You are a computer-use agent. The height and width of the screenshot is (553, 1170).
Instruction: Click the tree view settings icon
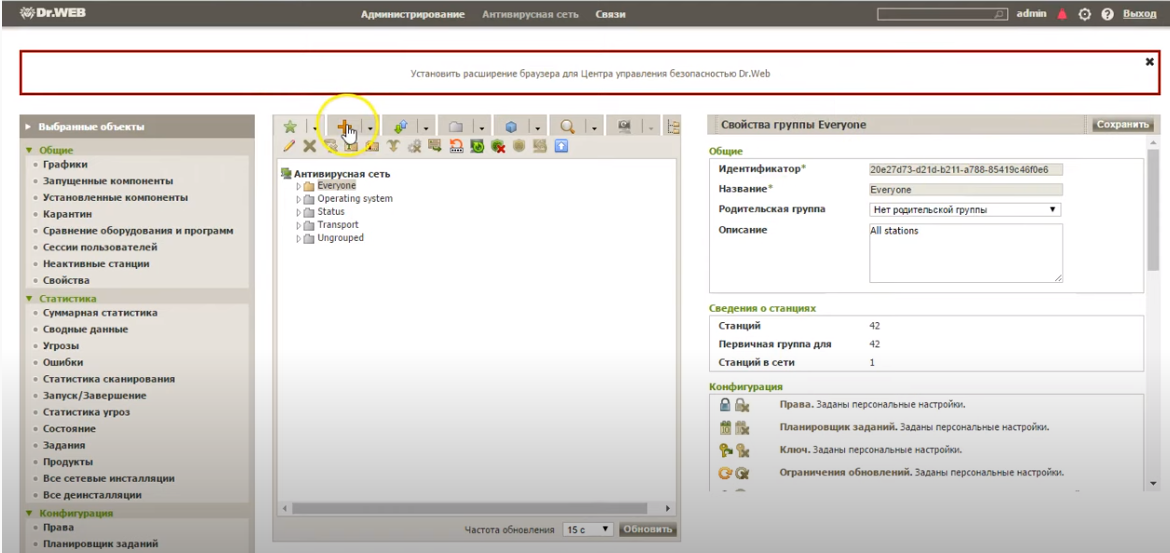click(674, 127)
